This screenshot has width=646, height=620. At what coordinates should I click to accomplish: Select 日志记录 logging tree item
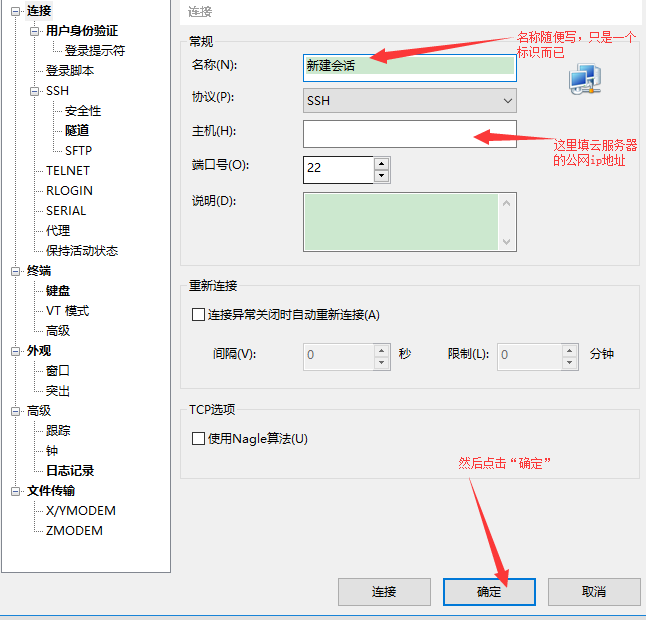pos(70,471)
